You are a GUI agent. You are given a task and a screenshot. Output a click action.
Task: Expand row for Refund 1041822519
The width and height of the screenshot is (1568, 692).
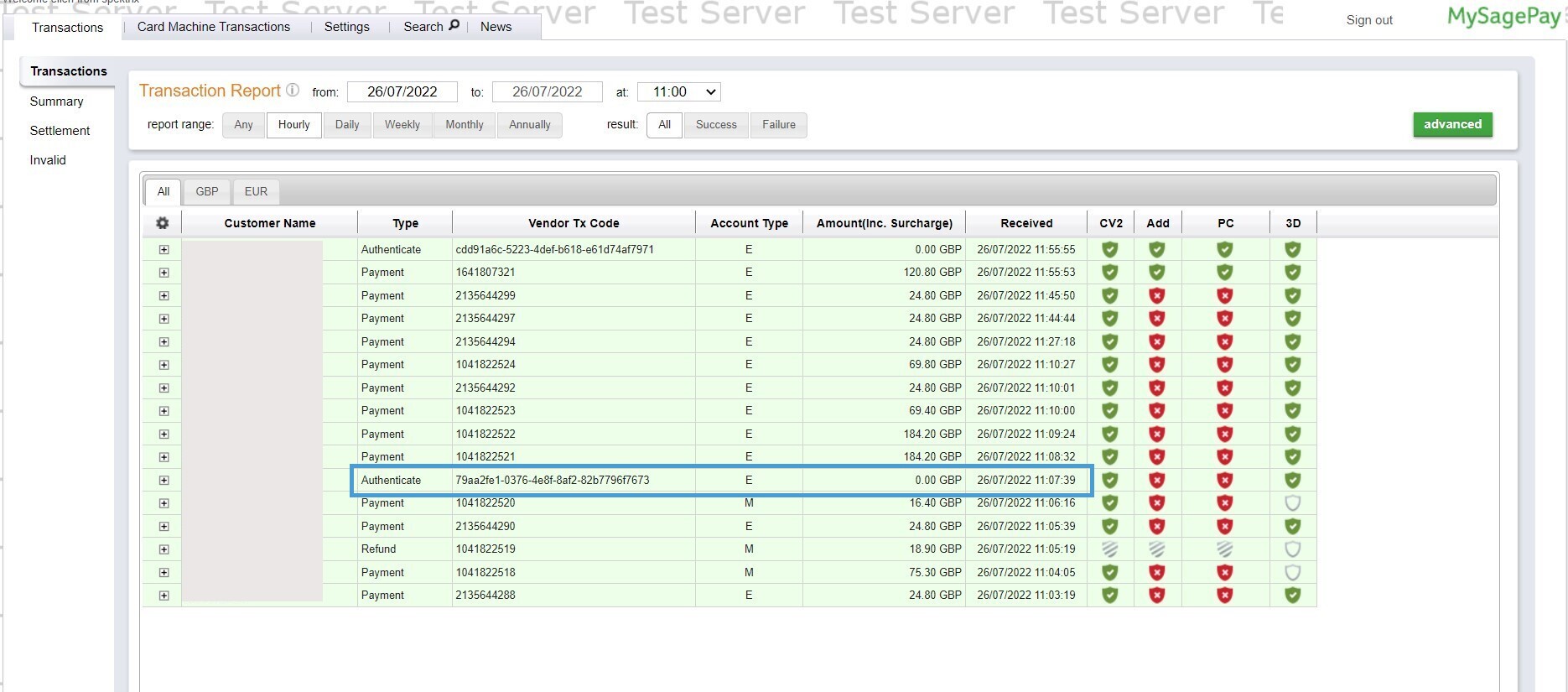point(164,549)
